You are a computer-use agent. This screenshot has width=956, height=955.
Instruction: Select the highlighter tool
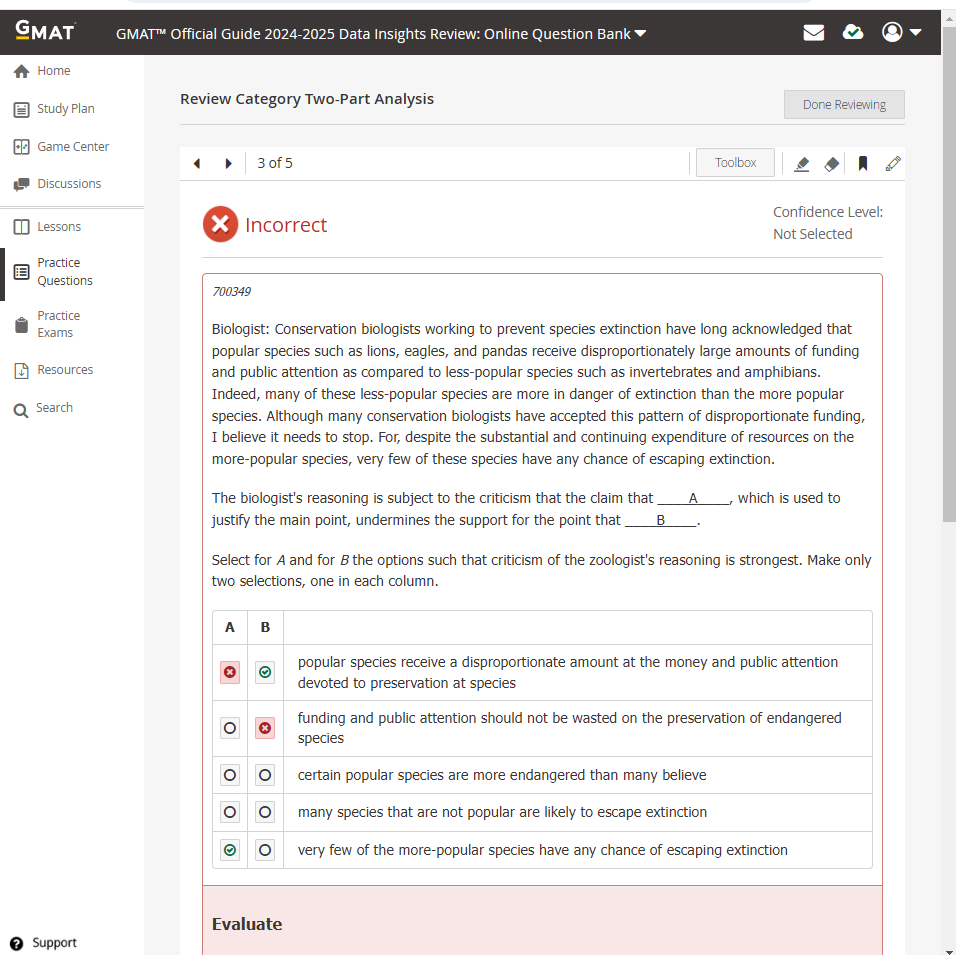click(x=801, y=164)
